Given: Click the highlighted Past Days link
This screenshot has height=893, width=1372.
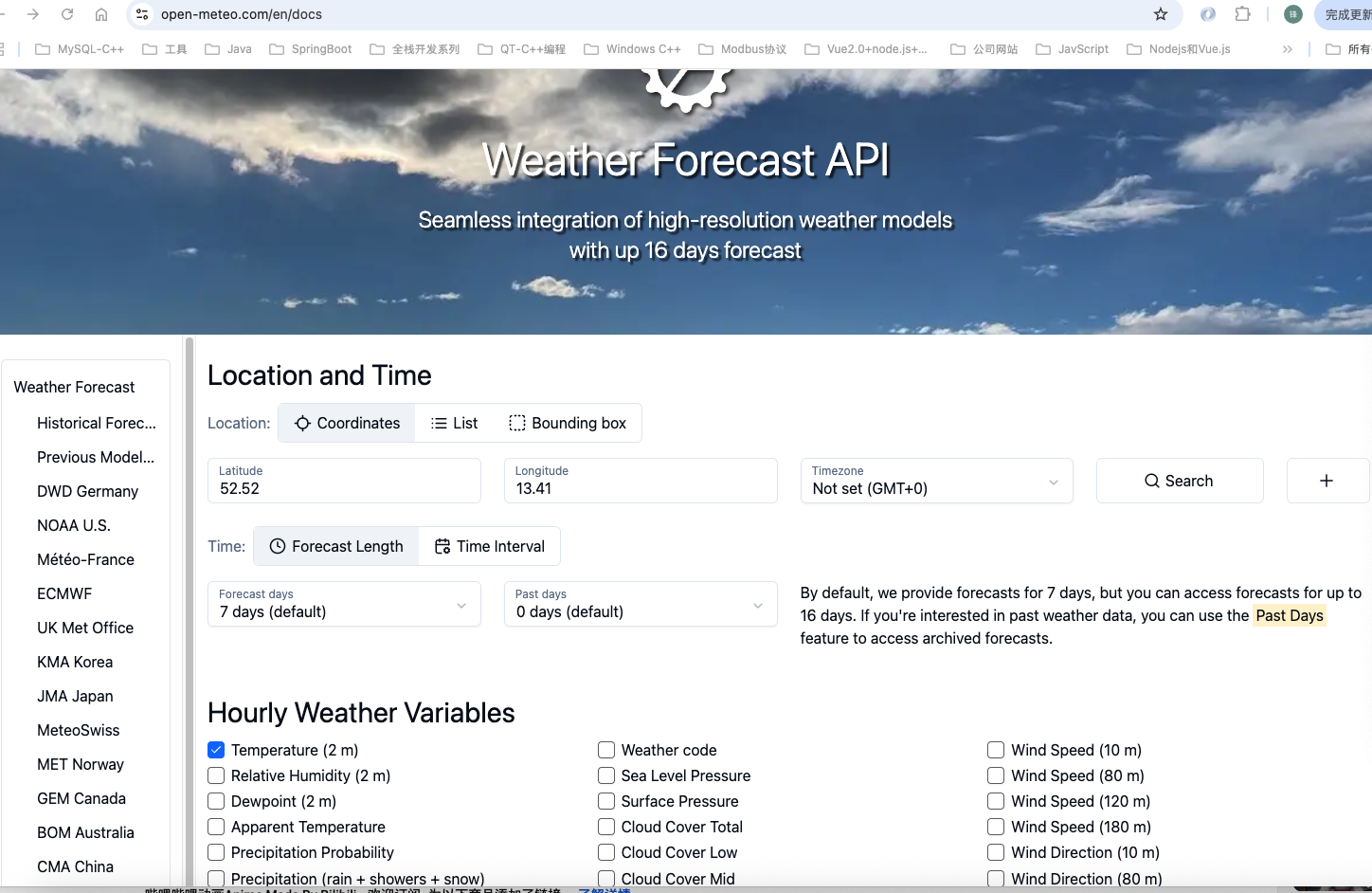Looking at the screenshot, I should coord(1290,615).
